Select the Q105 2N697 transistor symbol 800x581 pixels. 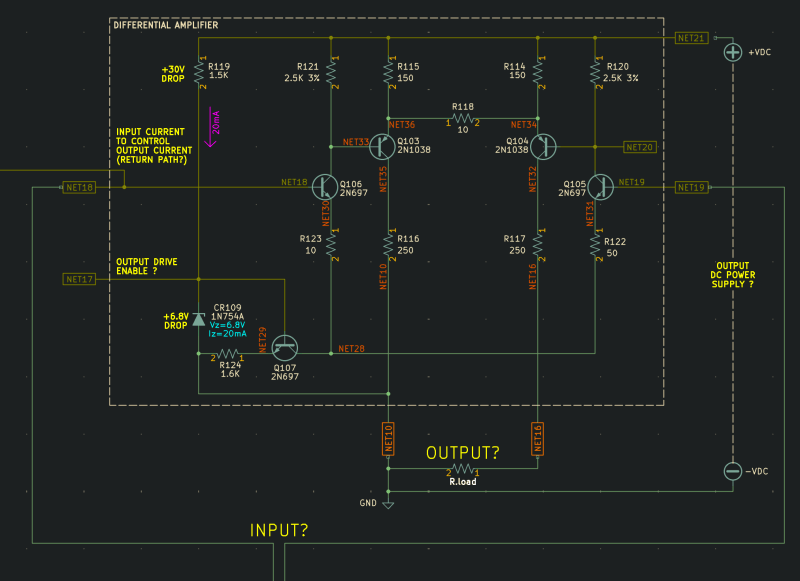(x=601, y=187)
